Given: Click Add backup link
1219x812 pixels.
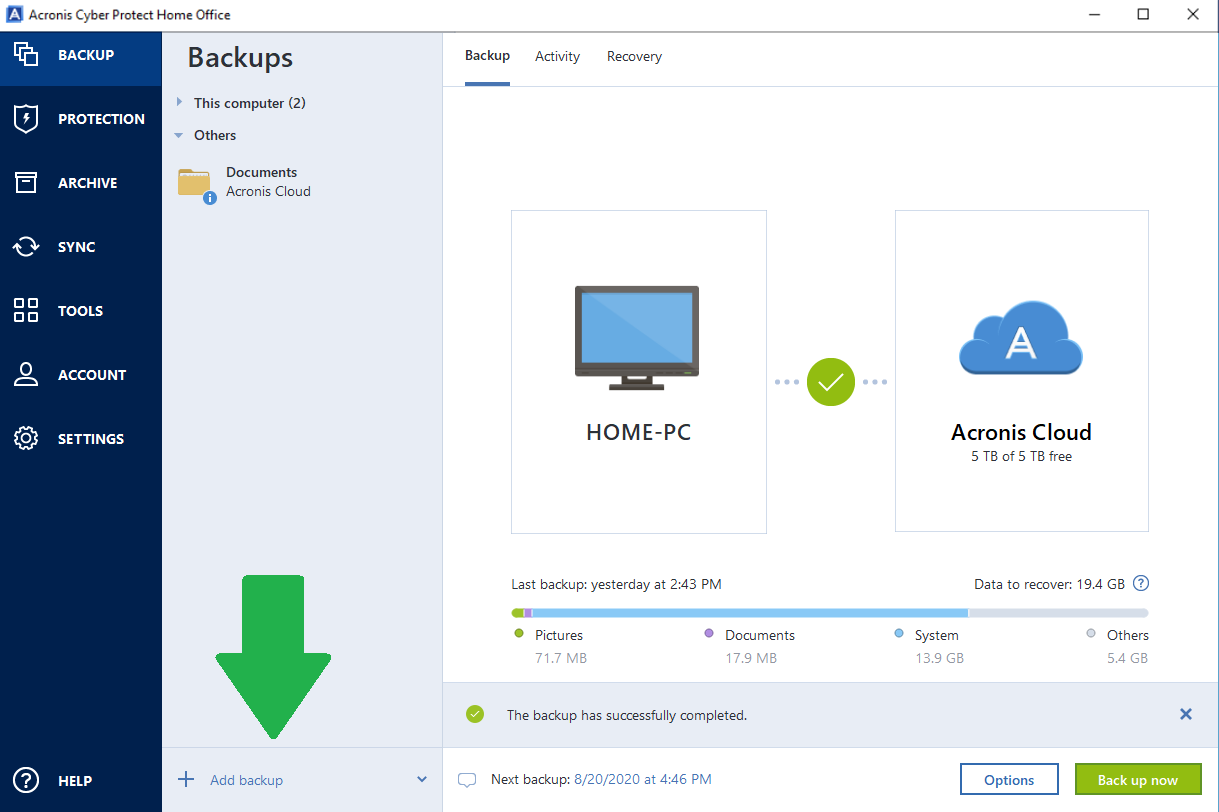Looking at the screenshot, I should tap(246, 780).
